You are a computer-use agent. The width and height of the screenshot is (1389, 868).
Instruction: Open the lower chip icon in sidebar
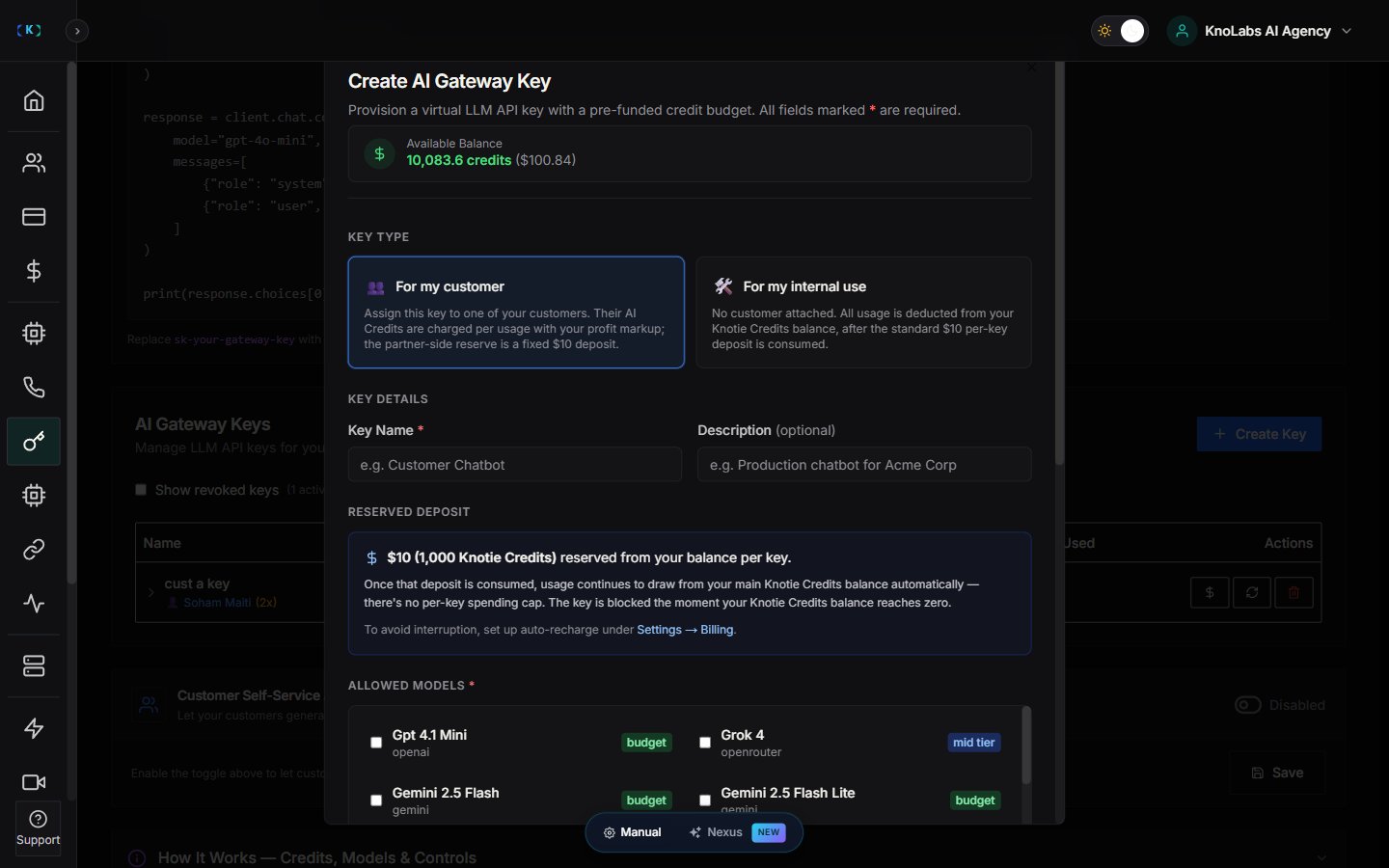(34, 496)
